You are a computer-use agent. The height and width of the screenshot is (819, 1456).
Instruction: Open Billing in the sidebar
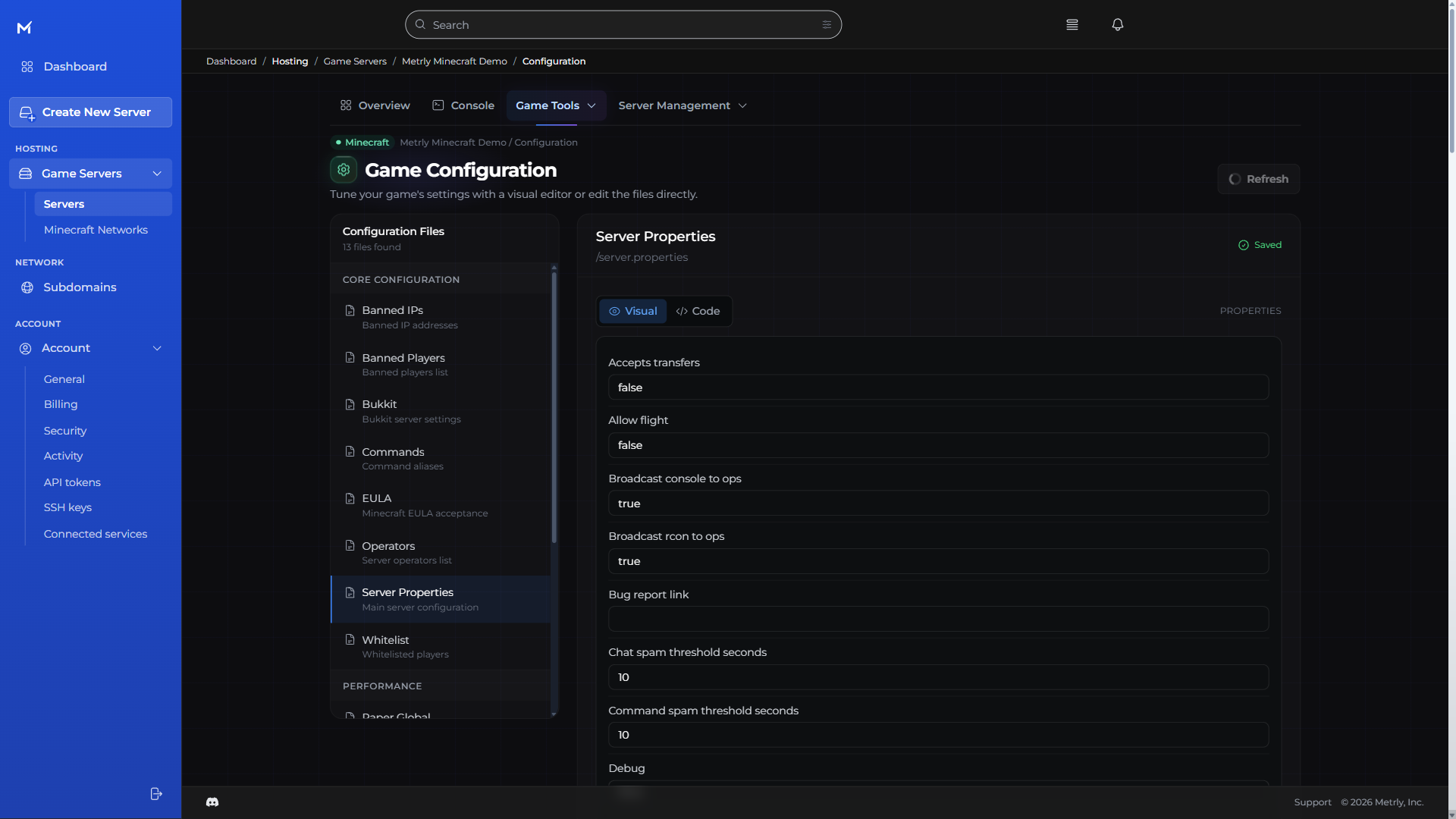tap(61, 404)
